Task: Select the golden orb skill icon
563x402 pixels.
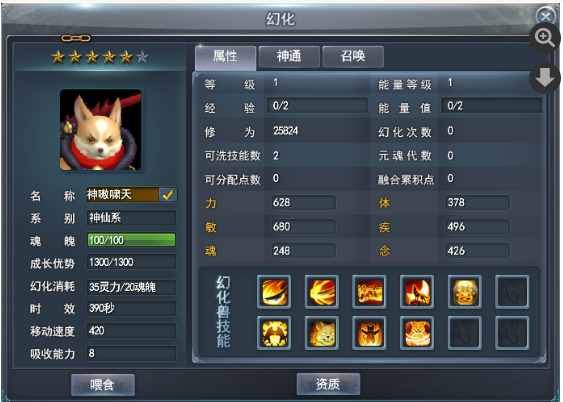Action: (x=464, y=292)
